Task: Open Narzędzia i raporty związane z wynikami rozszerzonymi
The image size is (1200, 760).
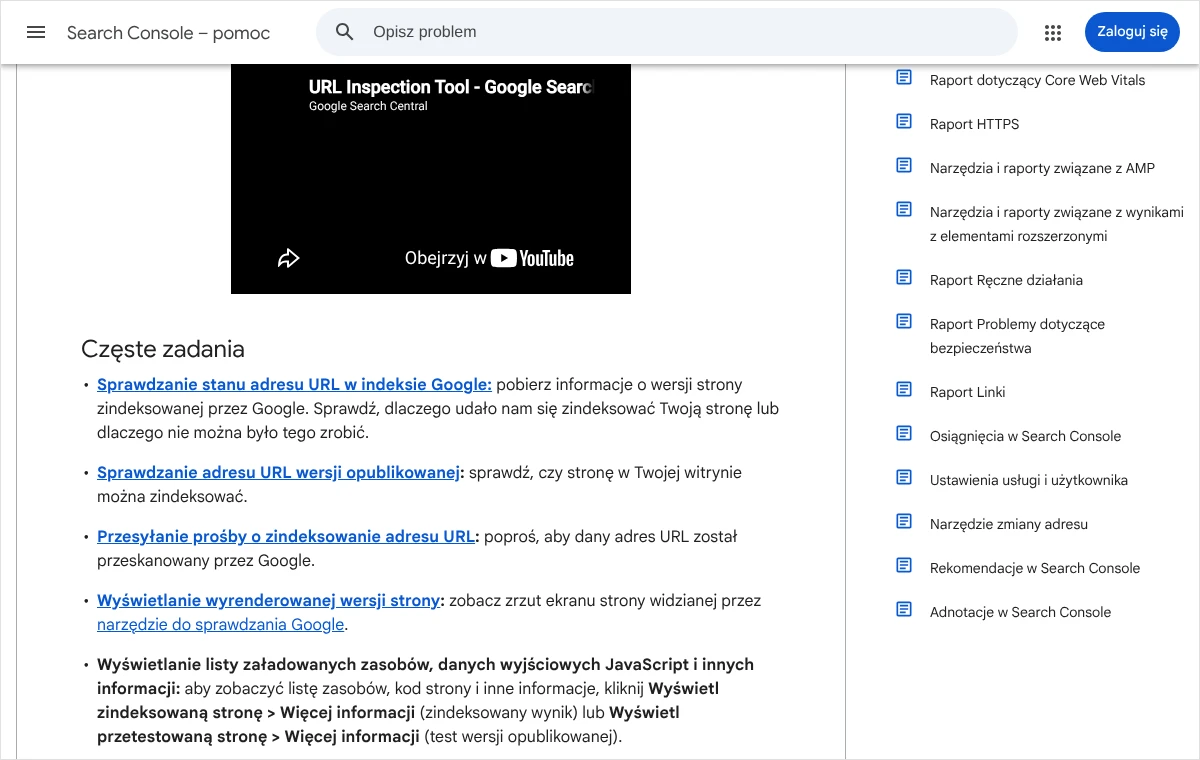Action: click(1056, 224)
